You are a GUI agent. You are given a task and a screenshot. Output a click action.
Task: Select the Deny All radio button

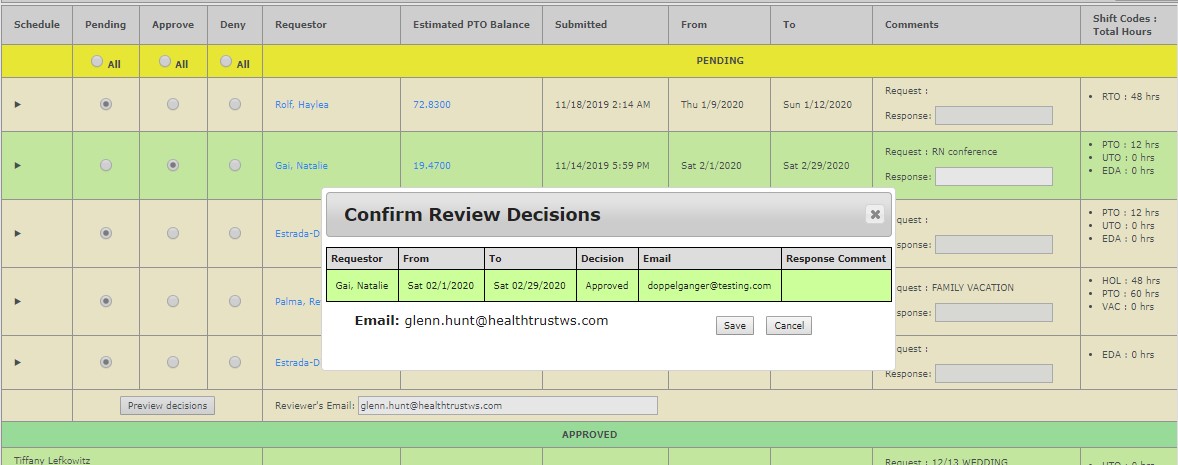(x=226, y=61)
